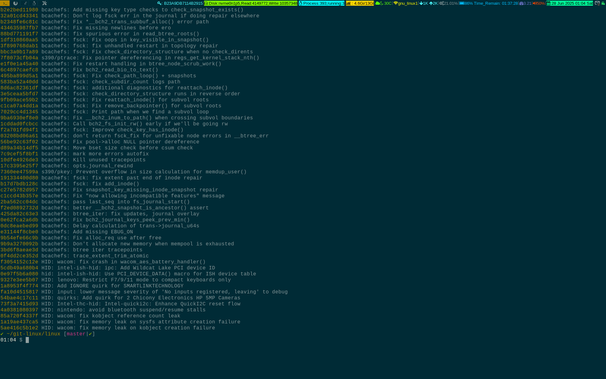Click the bcachefs opts.journal_rewind commit line
The width and height of the screenshot is (606, 379).
tap(66, 166)
